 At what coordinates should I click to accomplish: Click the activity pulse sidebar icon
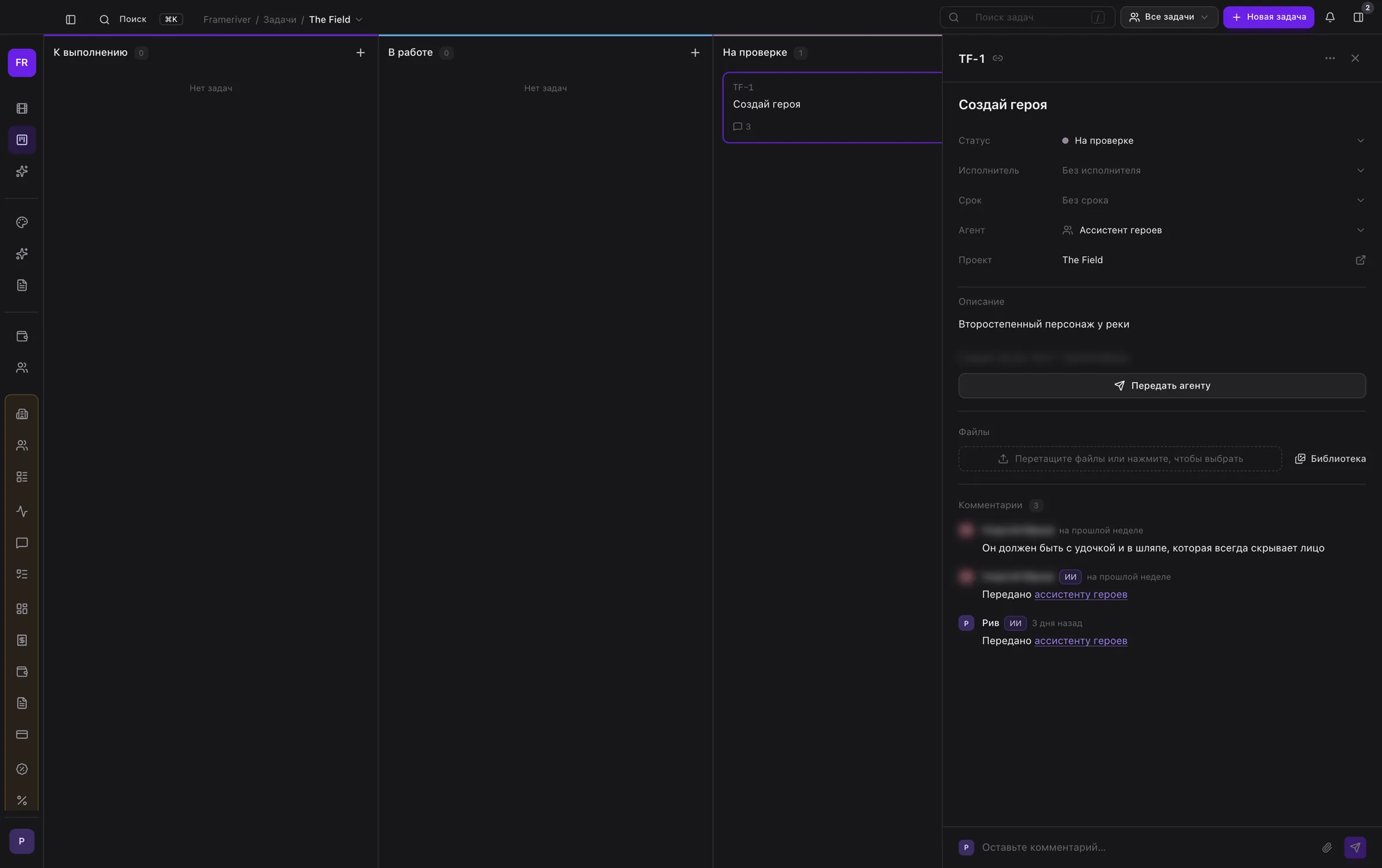[x=22, y=511]
